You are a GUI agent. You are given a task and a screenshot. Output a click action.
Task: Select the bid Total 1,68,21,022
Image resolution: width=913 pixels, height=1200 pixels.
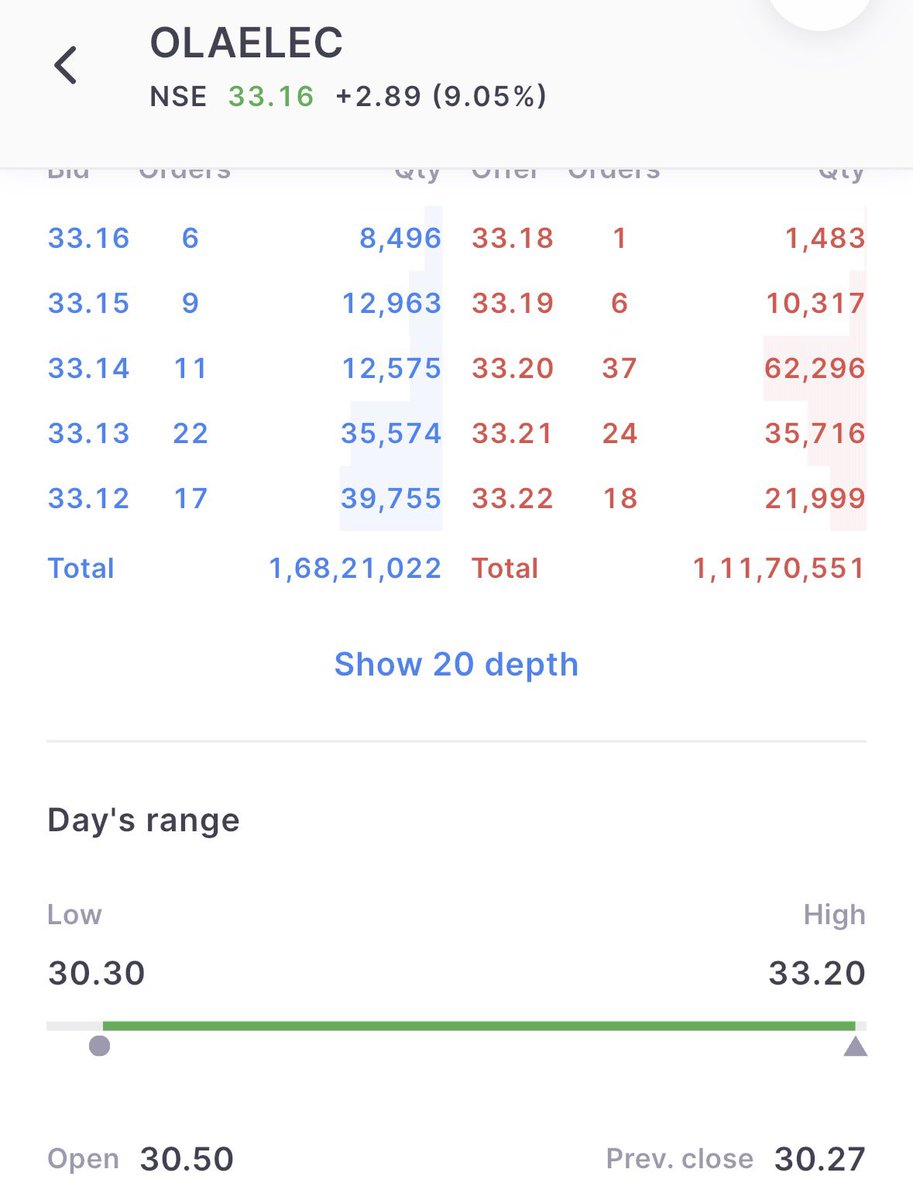click(x=353, y=568)
